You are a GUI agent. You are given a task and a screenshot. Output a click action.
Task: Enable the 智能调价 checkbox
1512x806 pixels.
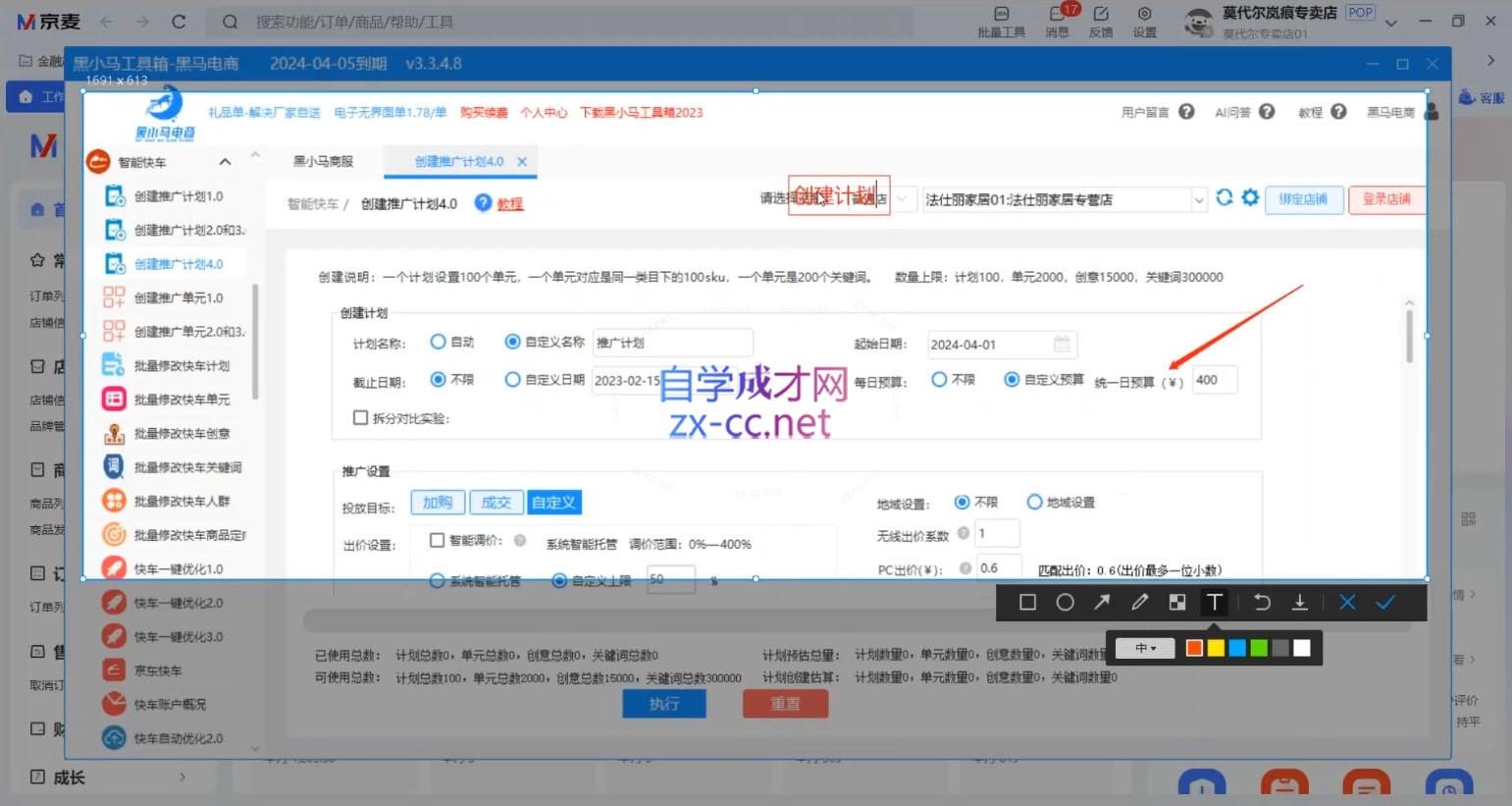(x=438, y=540)
